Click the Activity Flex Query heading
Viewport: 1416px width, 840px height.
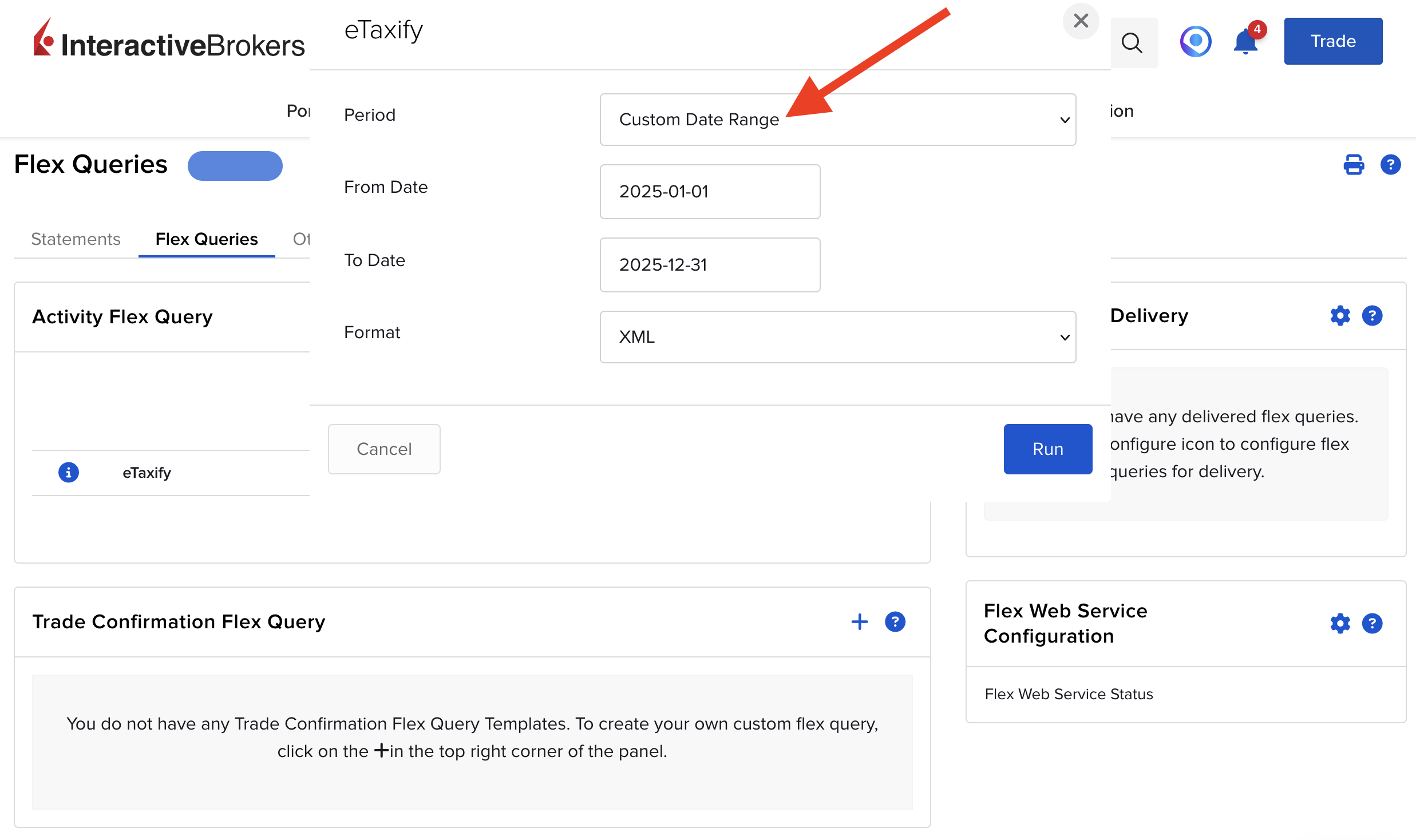[122, 316]
